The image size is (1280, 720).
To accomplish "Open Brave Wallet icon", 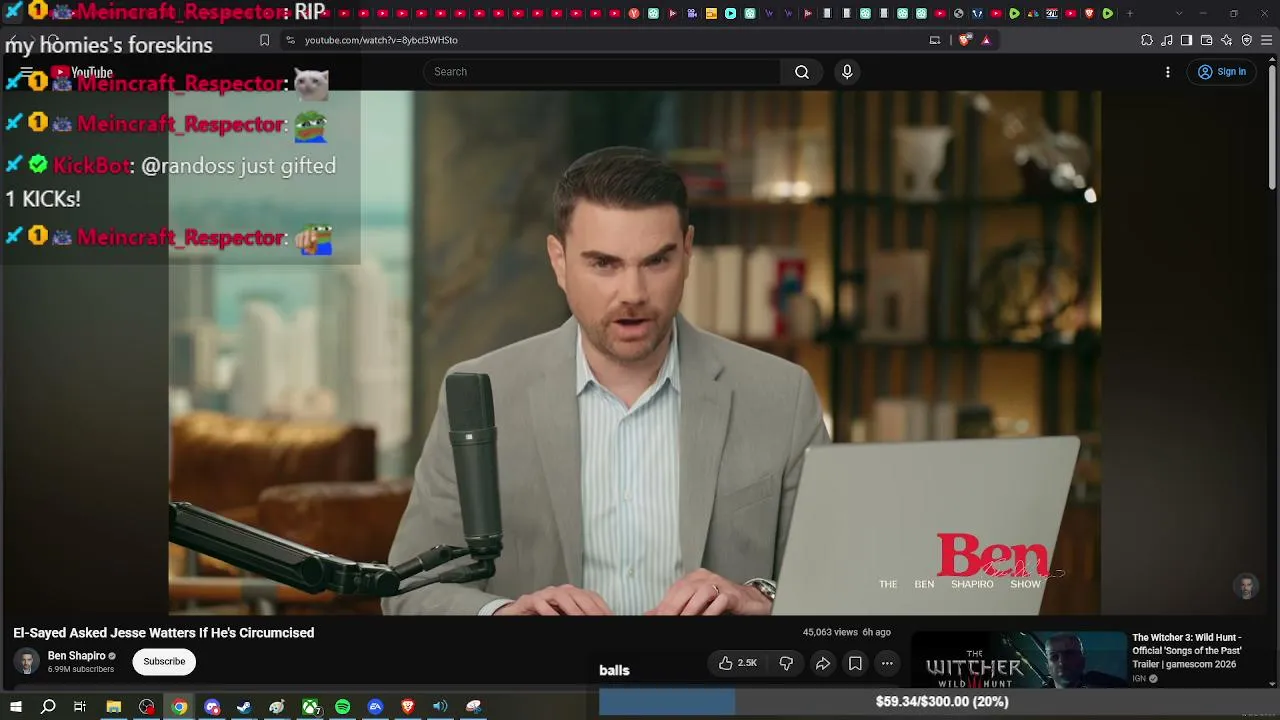I will click(1206, 40).
